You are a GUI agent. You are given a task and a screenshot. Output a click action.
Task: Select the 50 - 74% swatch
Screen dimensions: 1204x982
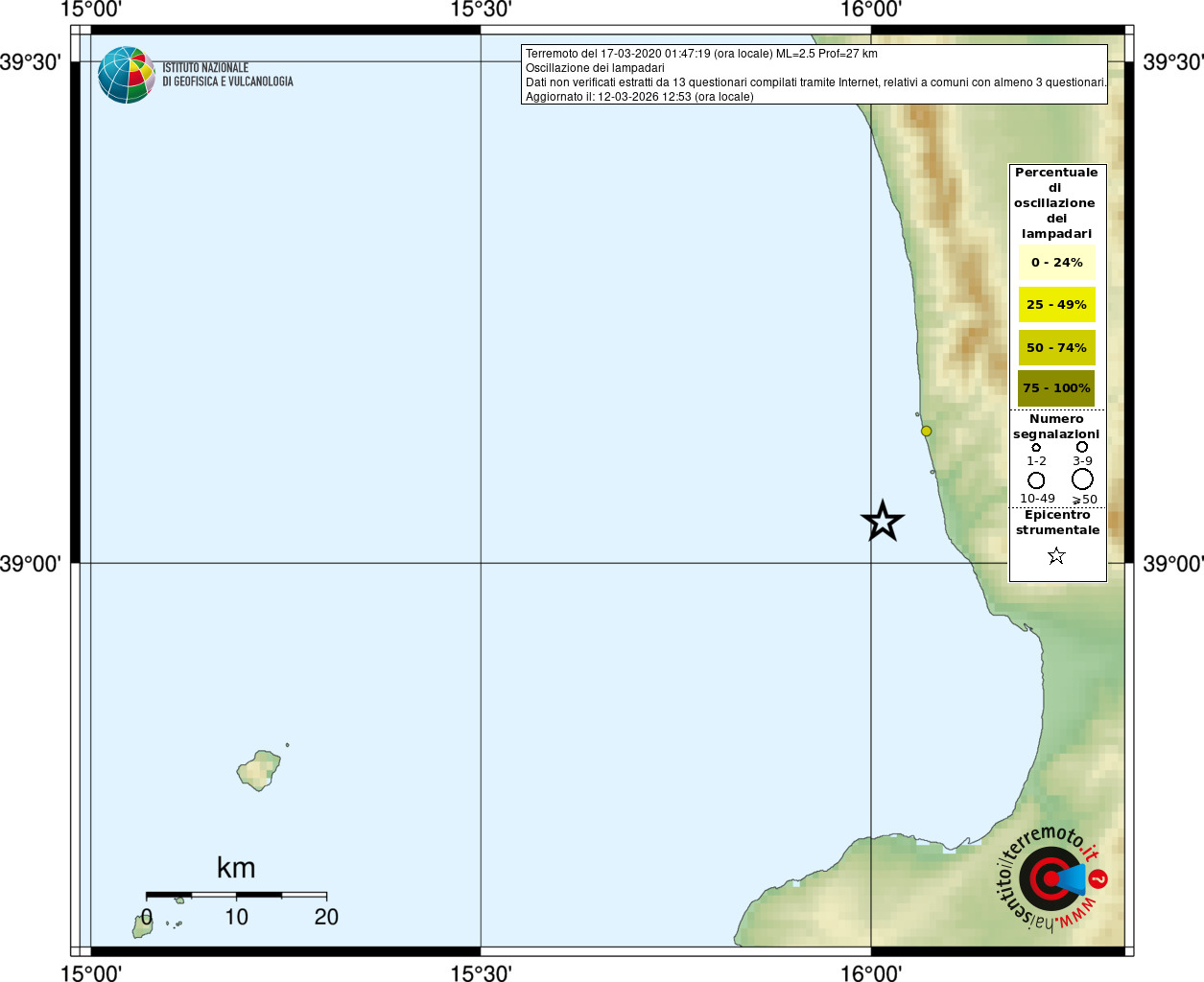[x=1056, y=347]
